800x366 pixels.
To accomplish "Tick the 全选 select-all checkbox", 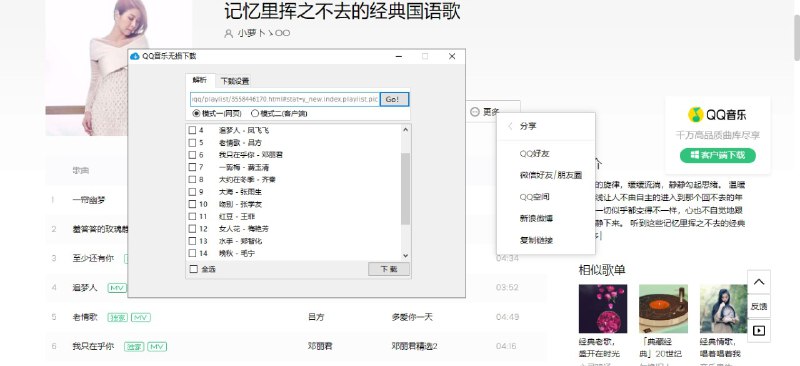I will pos(193,269).
